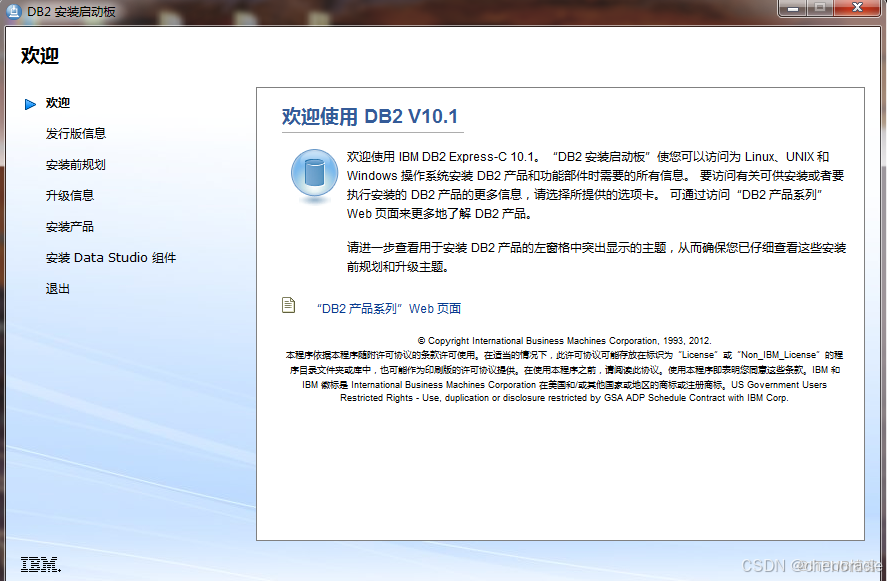Open the 安装前规划 section

[76, 165]
